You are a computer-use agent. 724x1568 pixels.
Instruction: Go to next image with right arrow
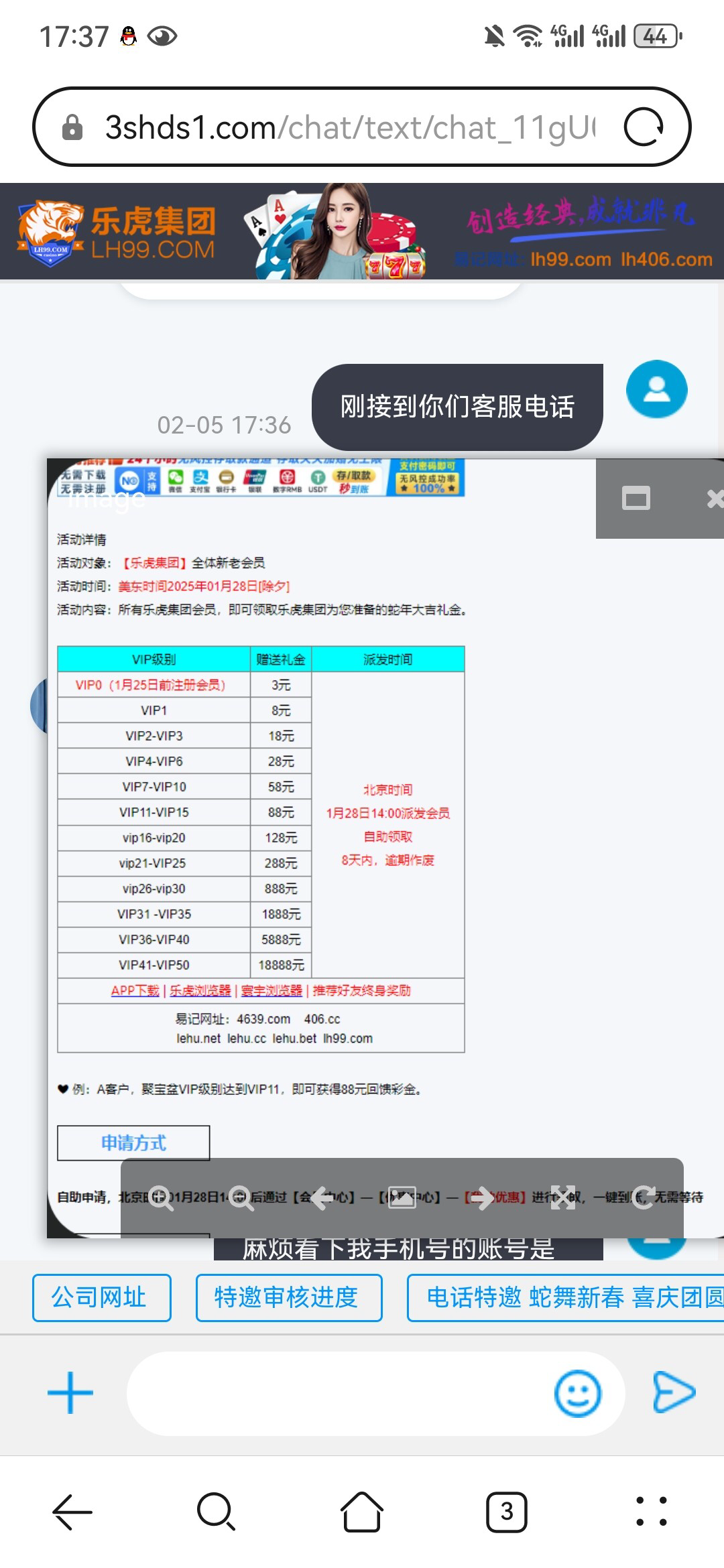(483, 1197)
